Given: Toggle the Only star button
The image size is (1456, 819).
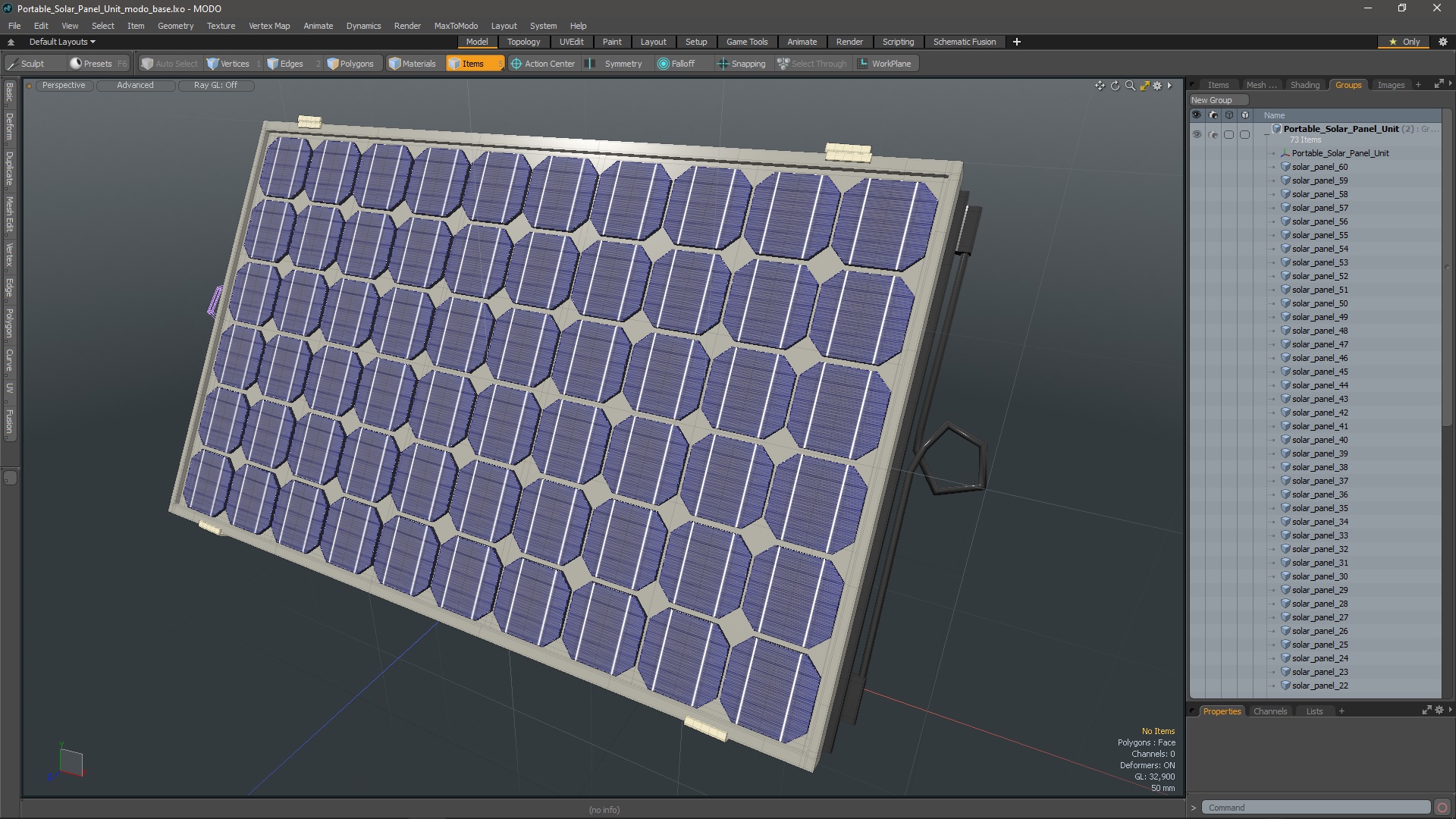Looking at the screenshot, I should (x=1404, y=42).
